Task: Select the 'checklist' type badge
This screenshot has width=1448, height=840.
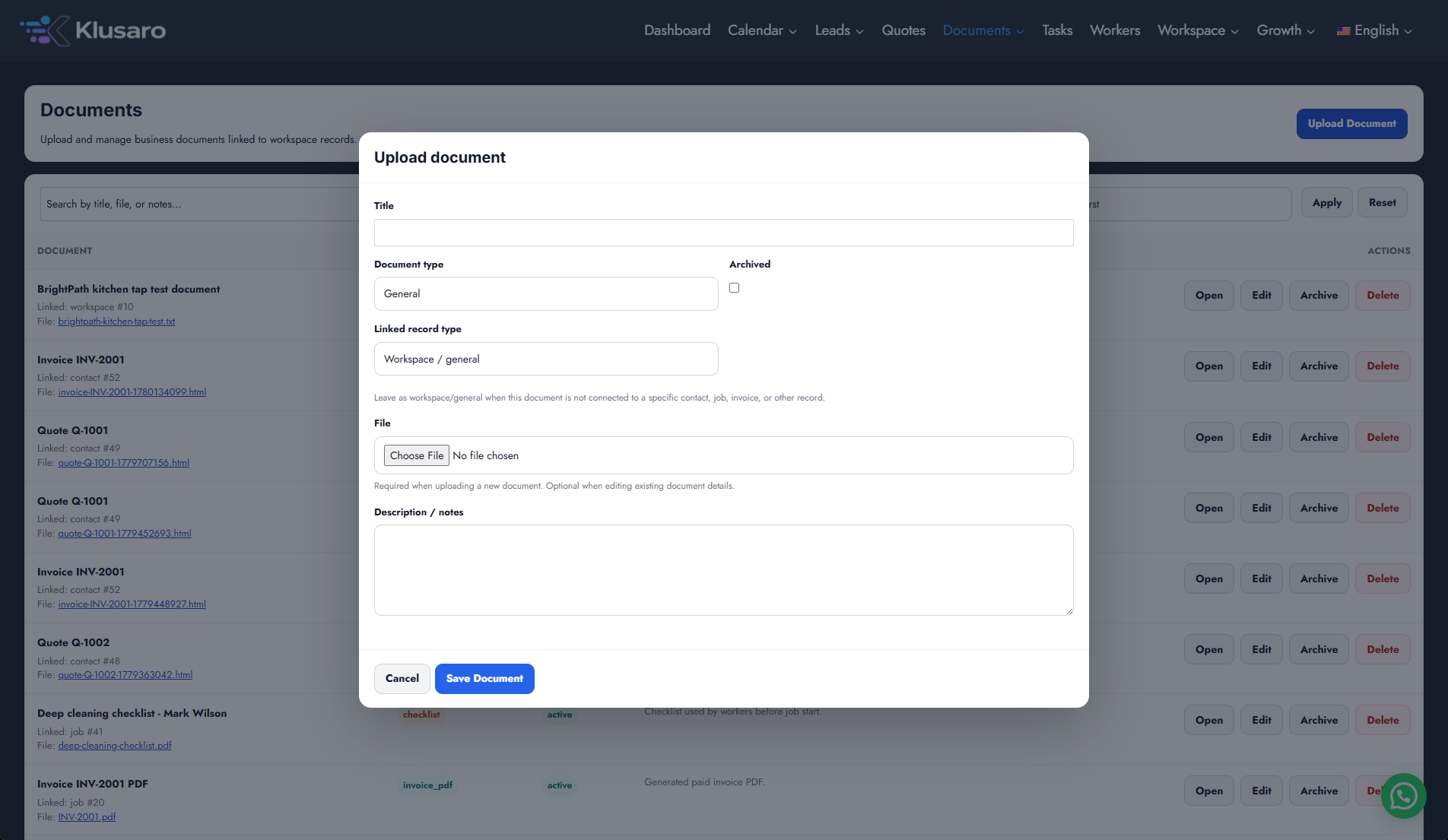Action: (x=421, y=715)
